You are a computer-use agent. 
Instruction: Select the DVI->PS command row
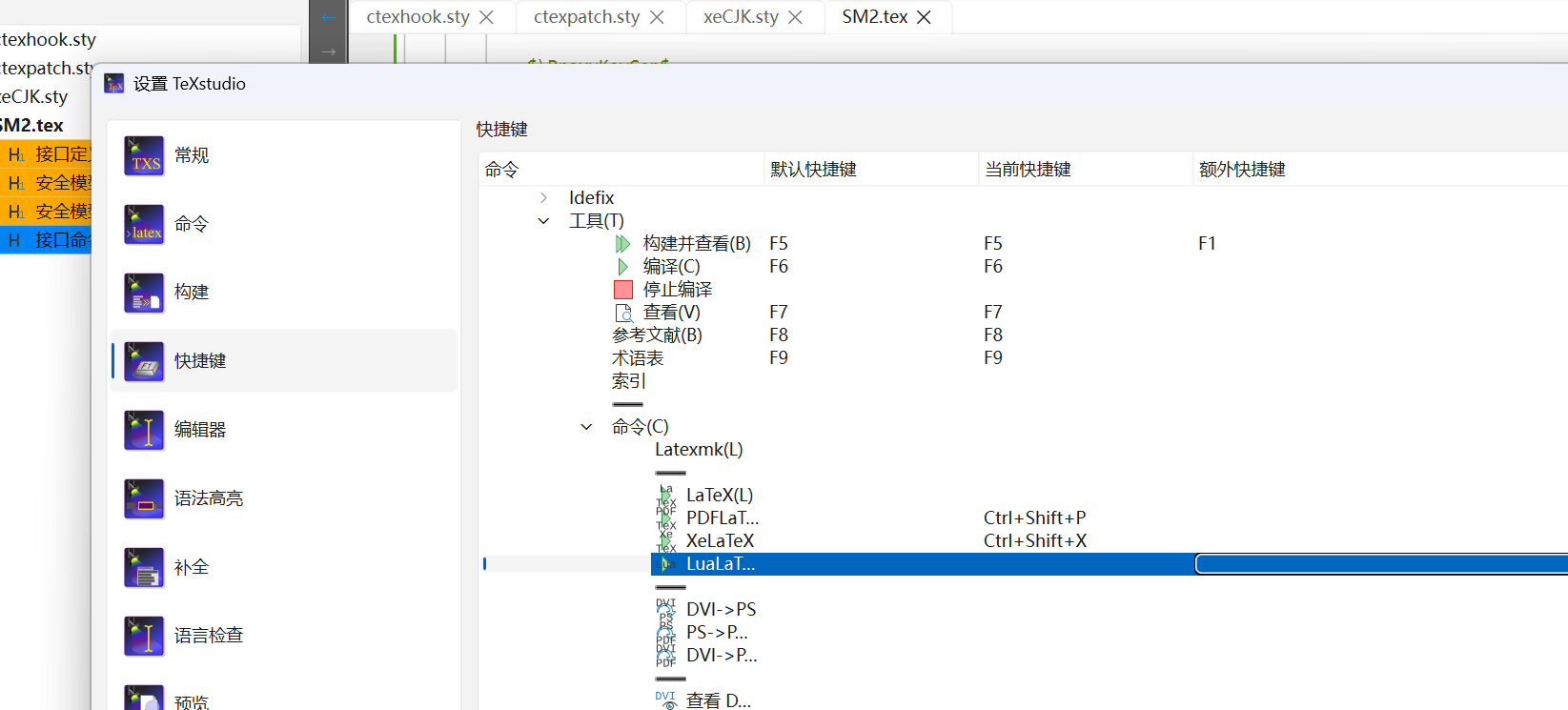pos(721,610)
